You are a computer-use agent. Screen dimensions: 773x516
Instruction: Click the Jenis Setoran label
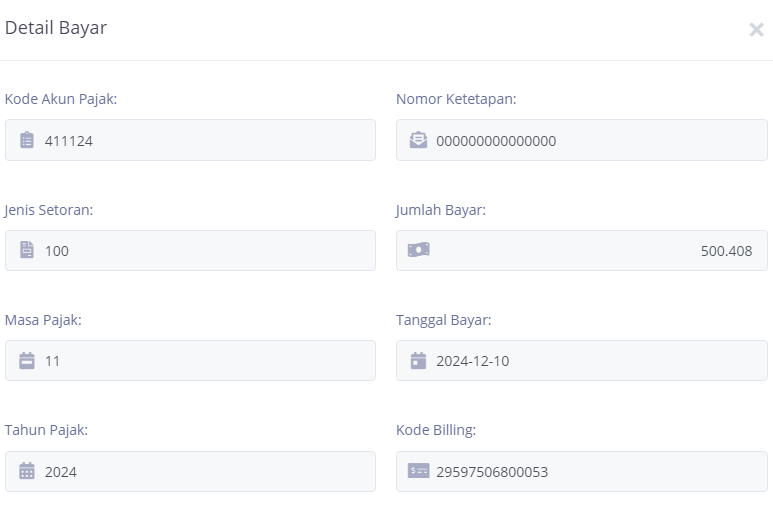point(48,210)
